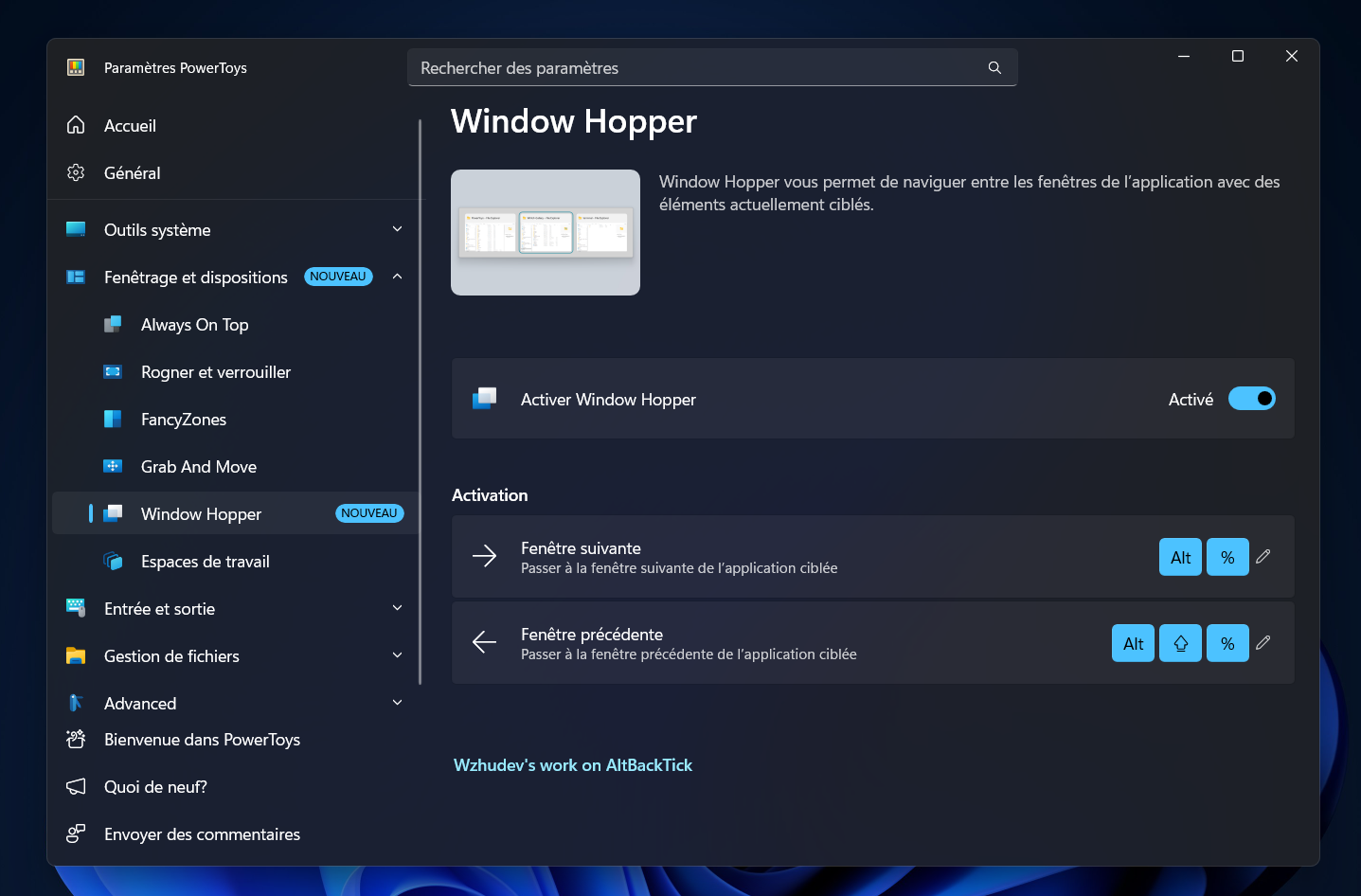
Task: Click the Rogner et verrouiller icon
Action: coord(113,371)
